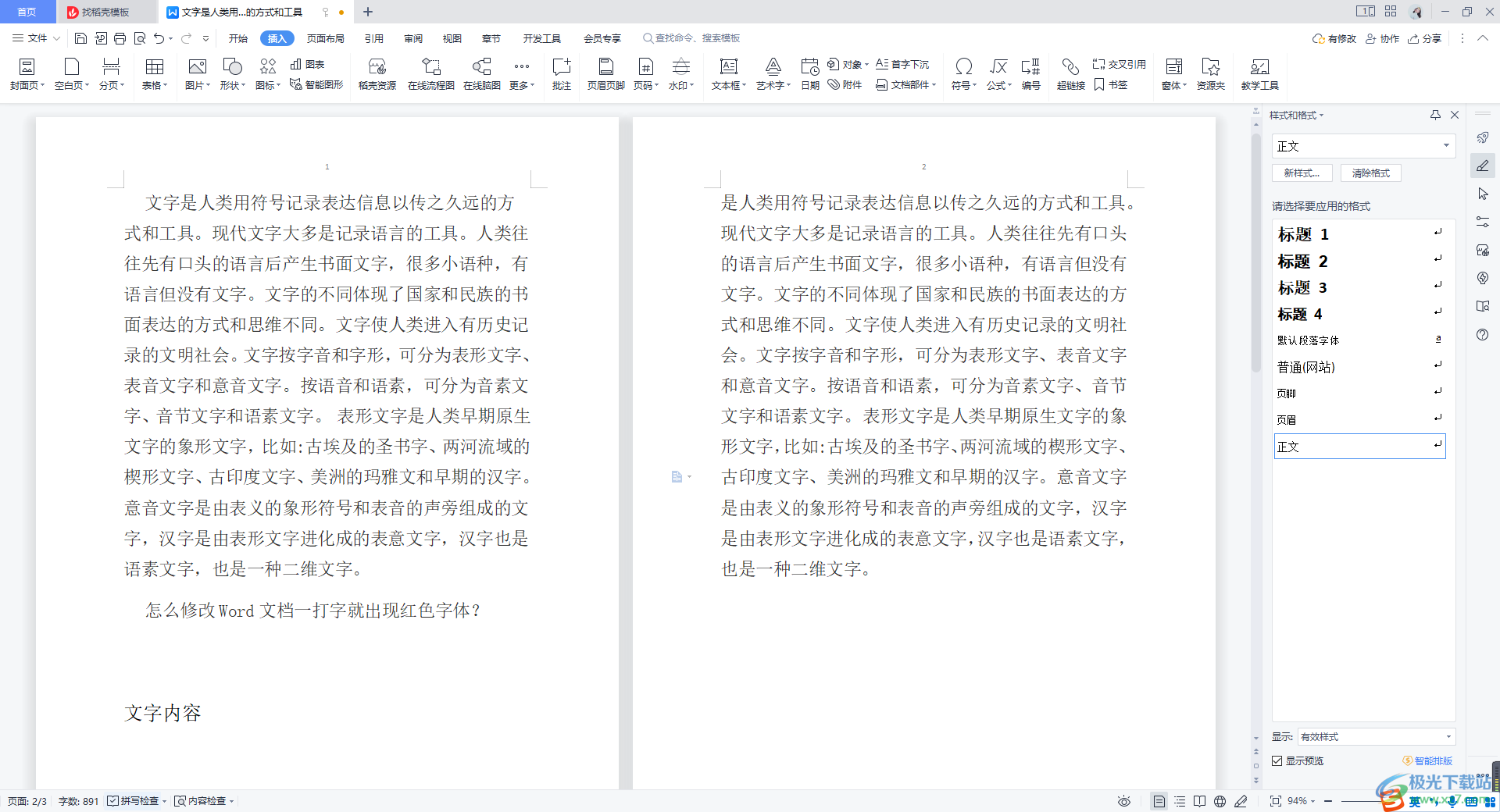
Task: Open the More (更多) insert options
Action: [x=522, y=74]
